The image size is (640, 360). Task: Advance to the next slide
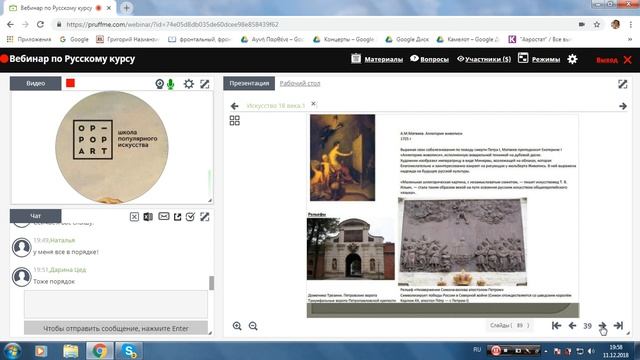[602, 325]
